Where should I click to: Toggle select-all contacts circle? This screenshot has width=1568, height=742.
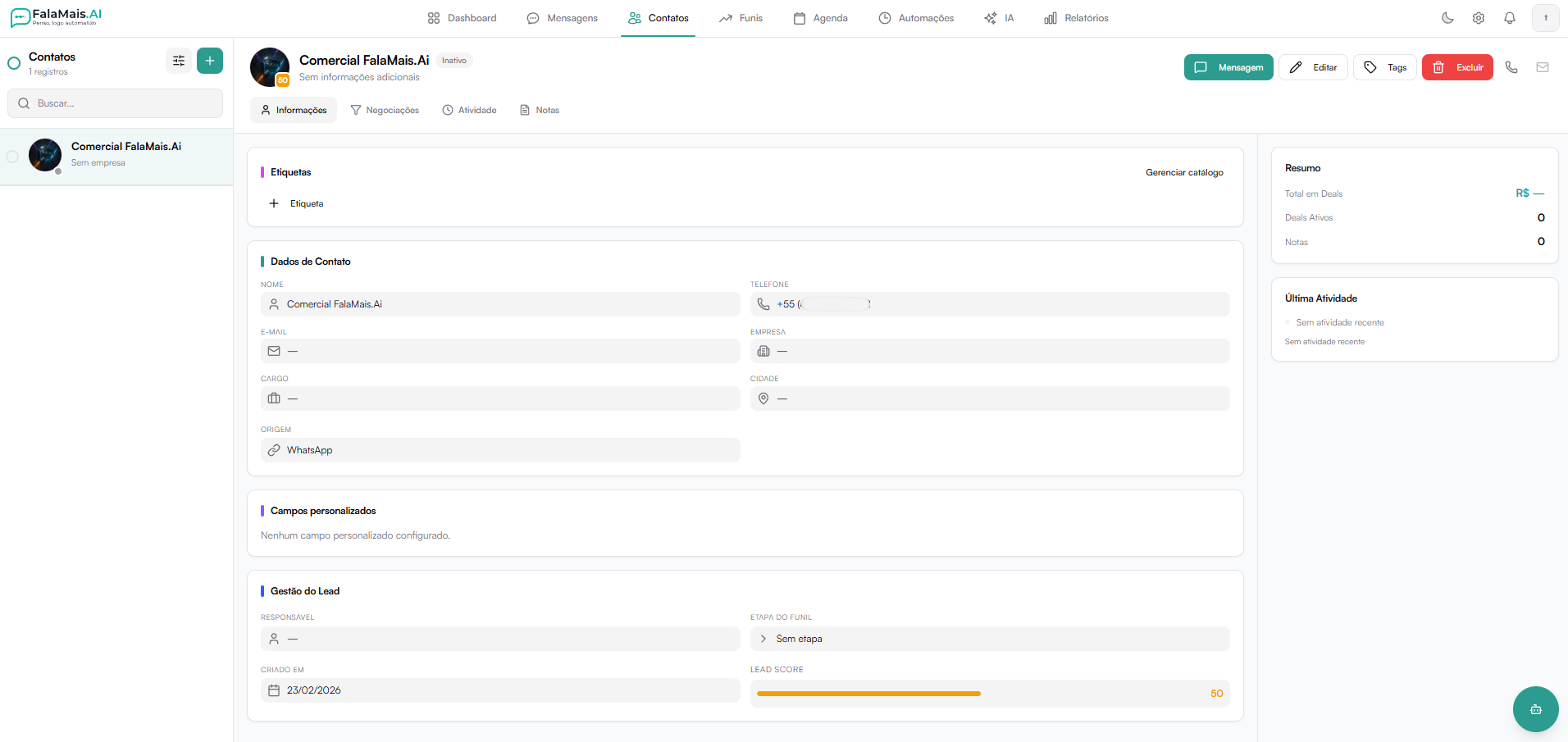pos(14,63)
